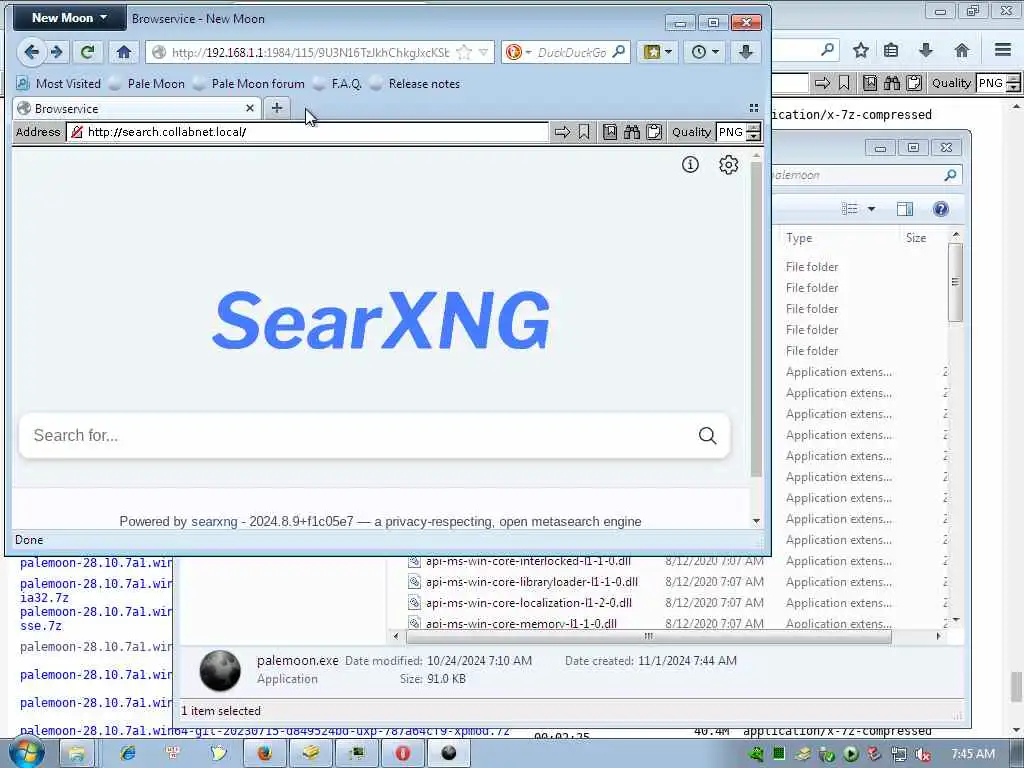Click the binoculars icon in the background browser

[x=891, y=83]
